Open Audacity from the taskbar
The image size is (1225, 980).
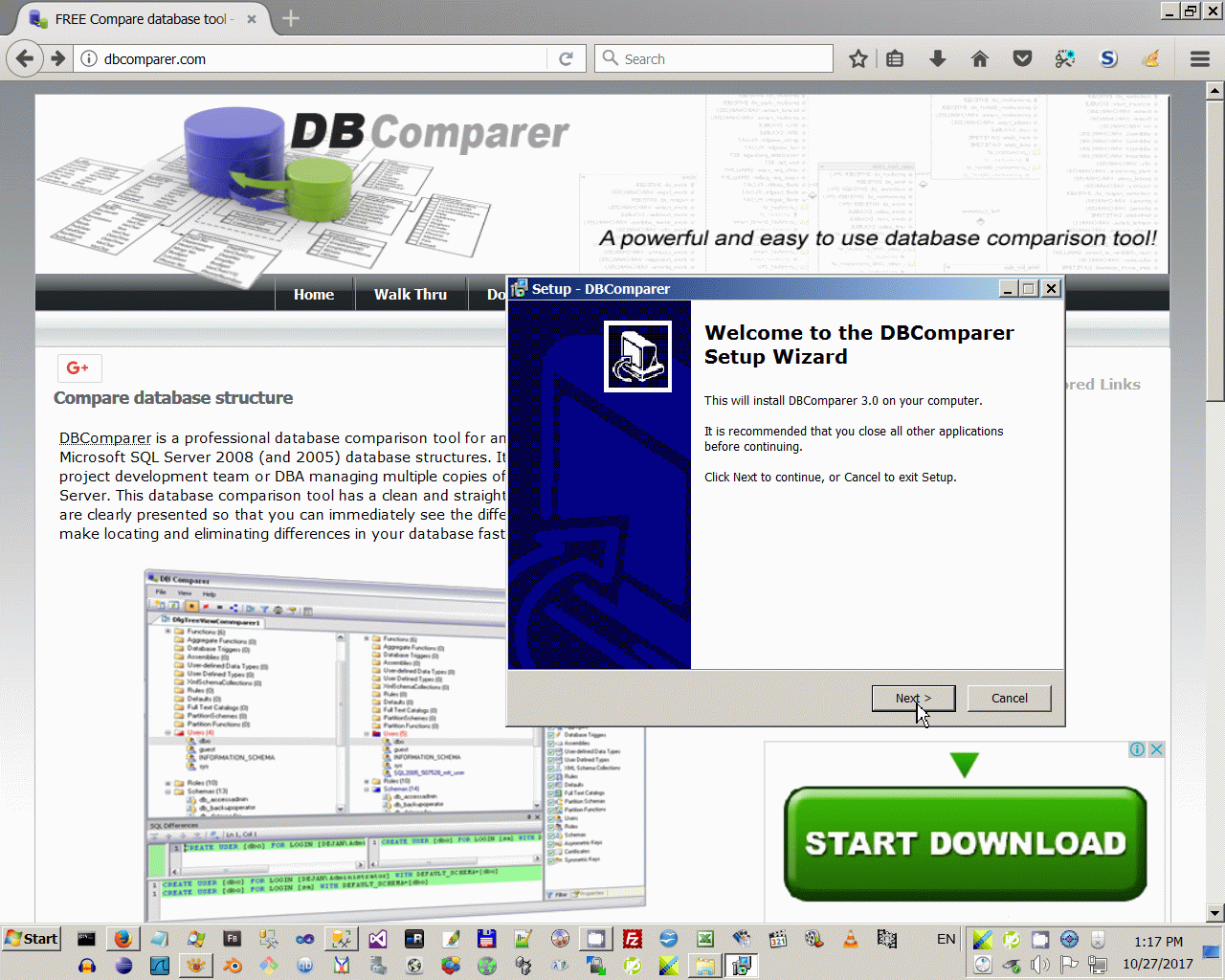coord(86,966)
